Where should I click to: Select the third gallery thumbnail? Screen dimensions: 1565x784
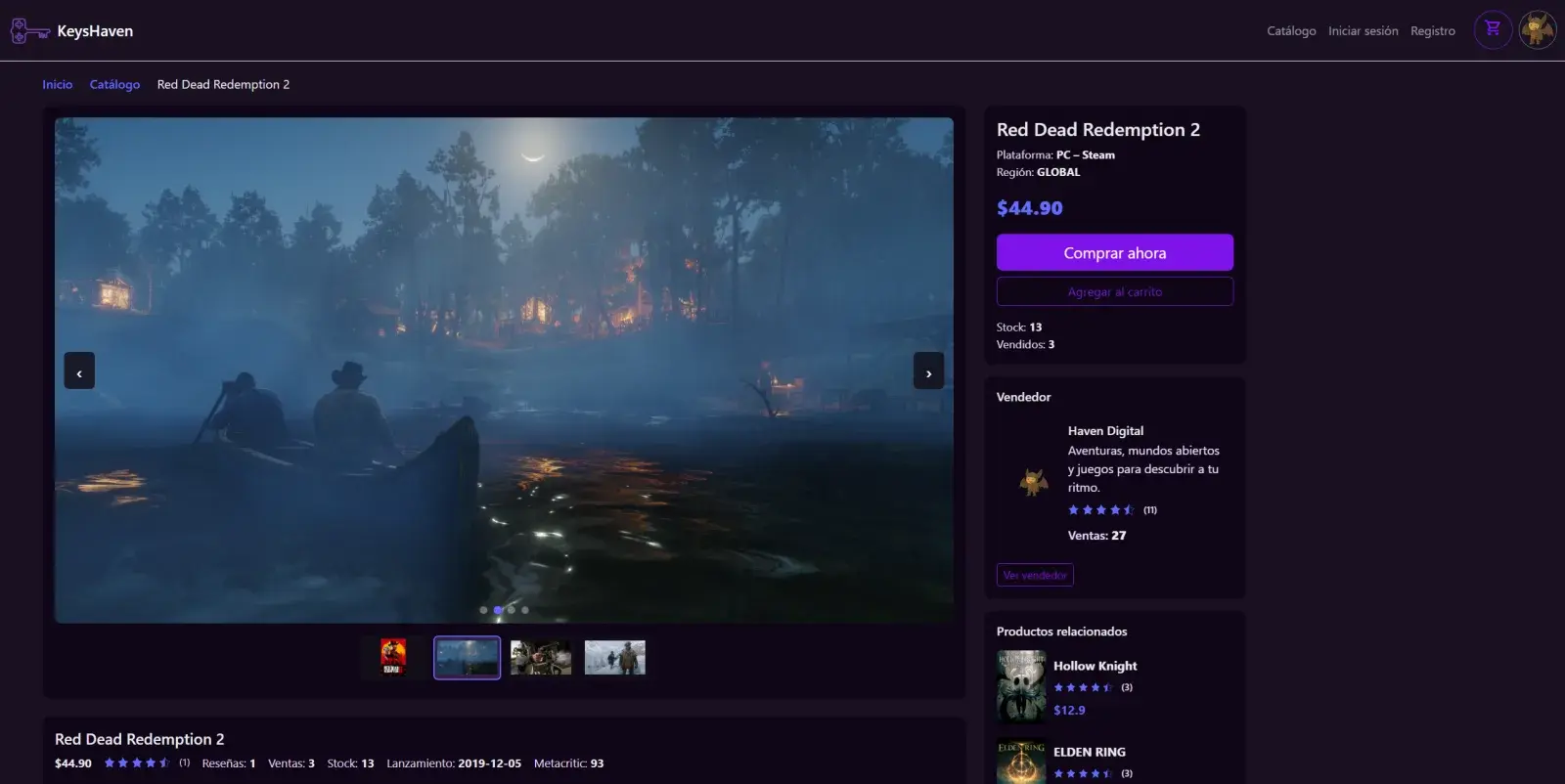tap(541, 657)
